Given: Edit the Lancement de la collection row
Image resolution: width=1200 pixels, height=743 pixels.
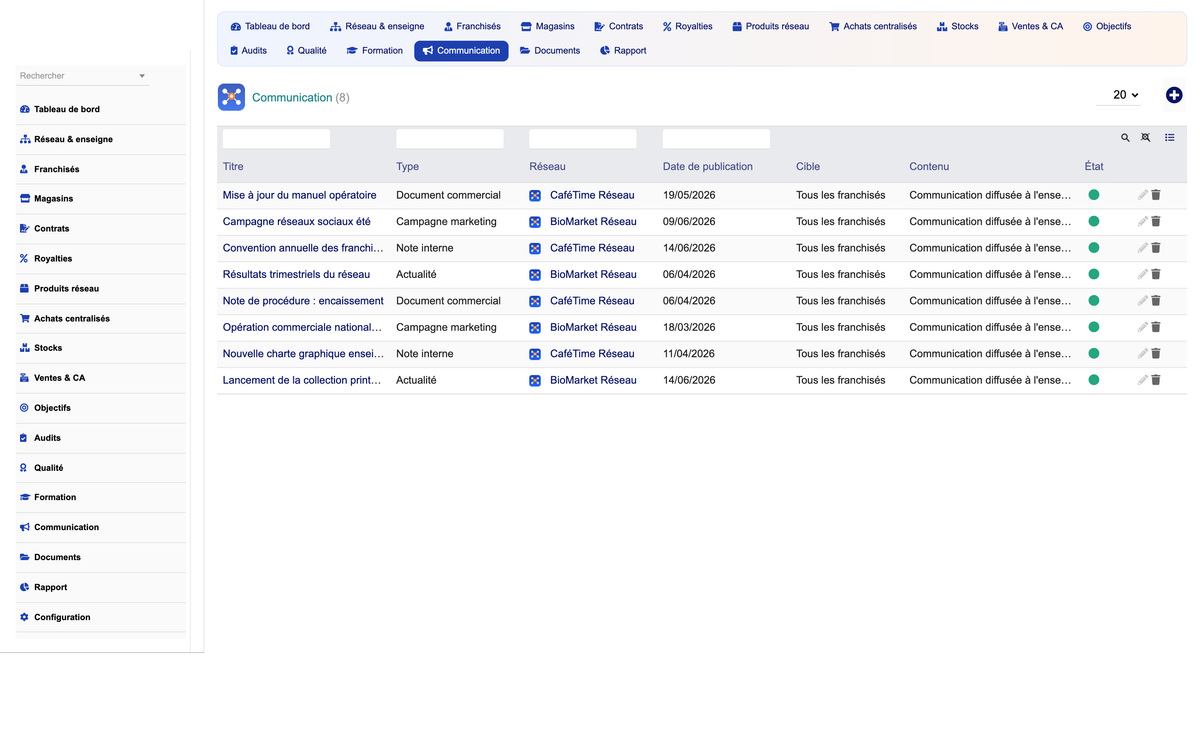Looking at the screenshot, I should (1143, 381).
